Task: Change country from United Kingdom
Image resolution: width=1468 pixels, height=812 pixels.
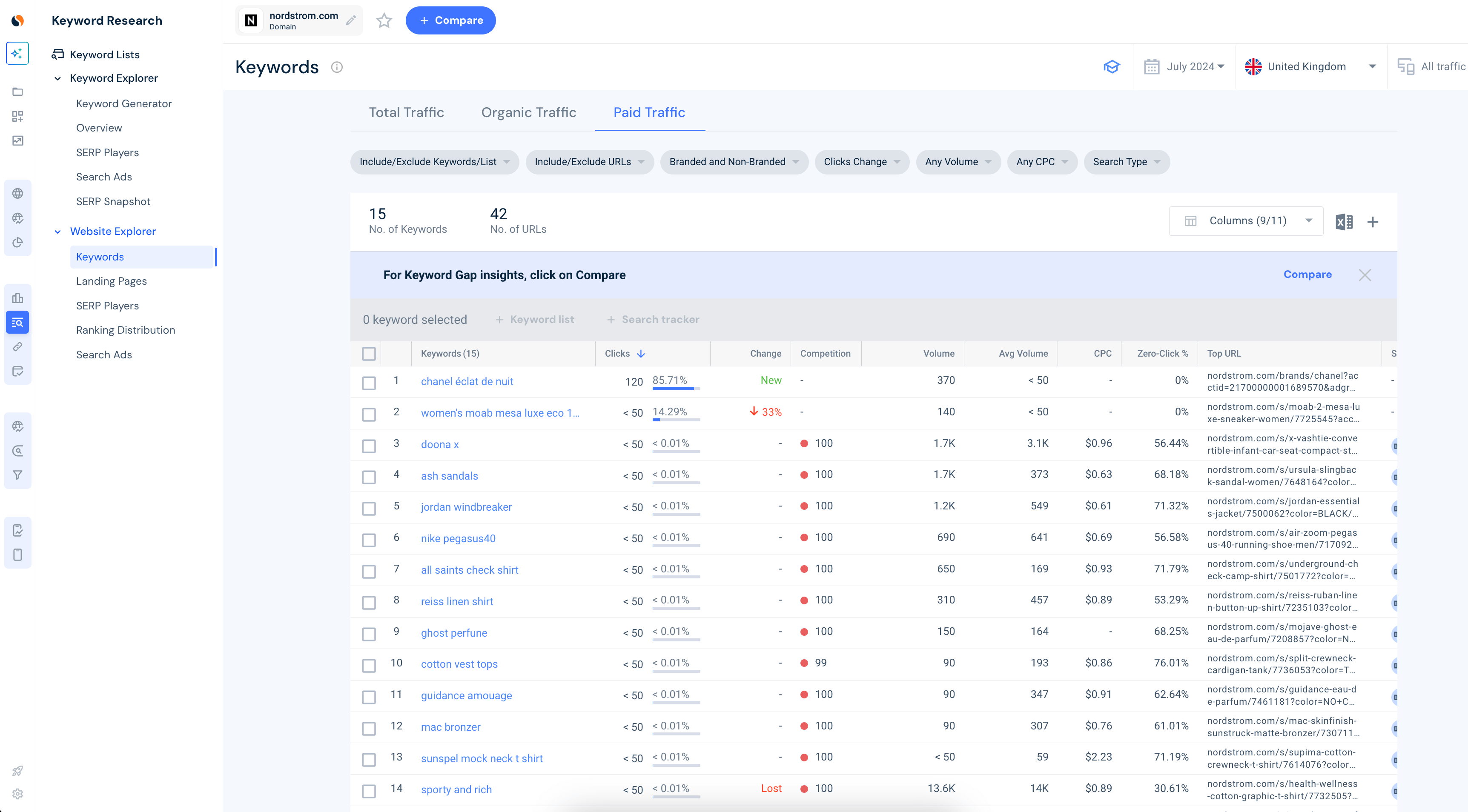Action: point(1311,67)
